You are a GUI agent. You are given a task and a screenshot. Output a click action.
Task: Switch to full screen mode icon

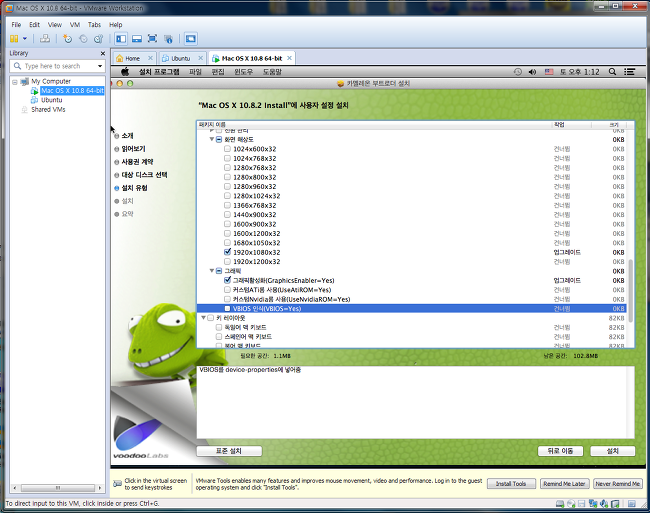pos(152,39)
